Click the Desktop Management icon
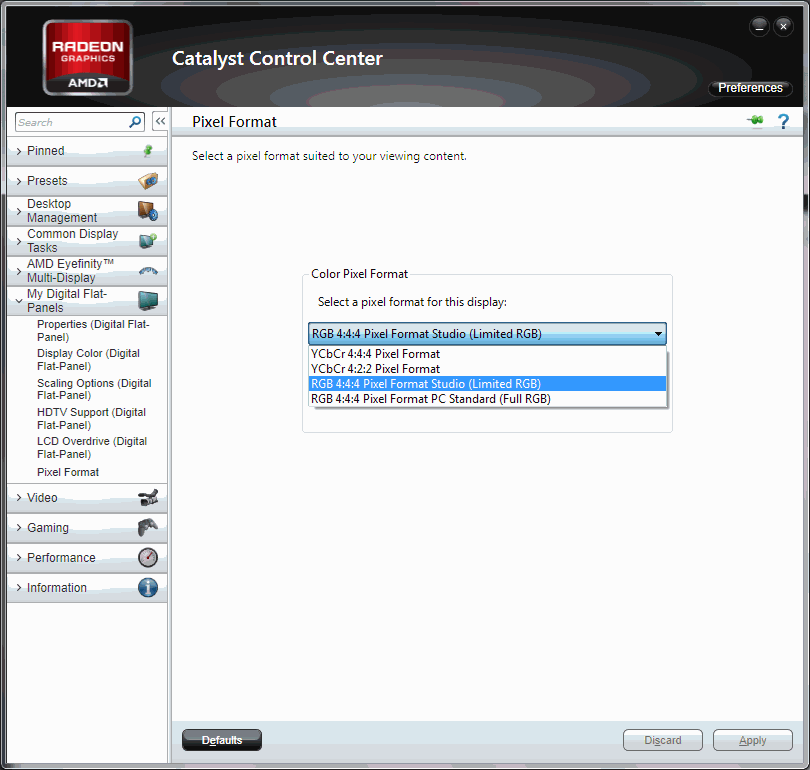810x770 pixels. (x=148, y=211)
